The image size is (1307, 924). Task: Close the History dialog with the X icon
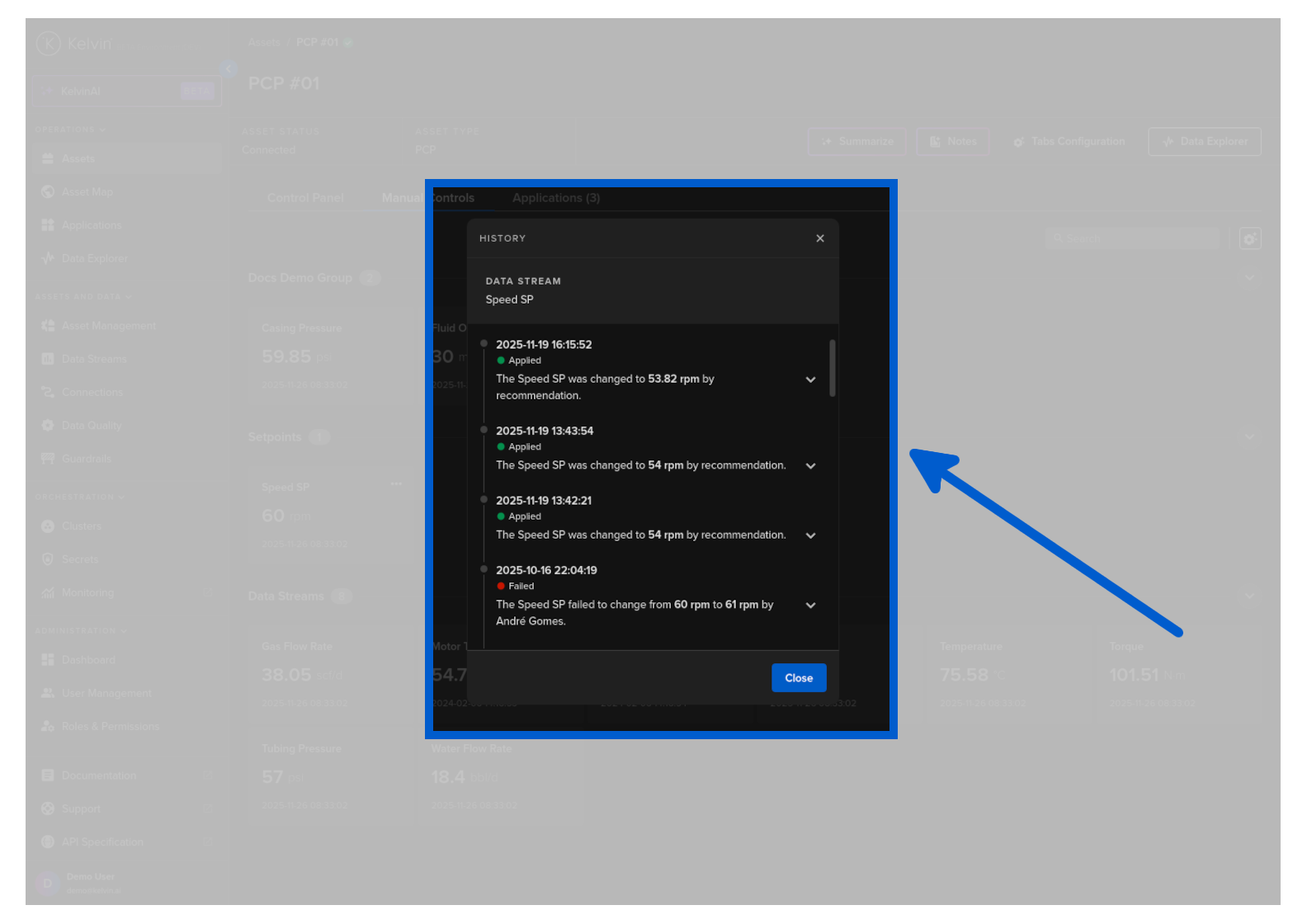[x=819, y=238]
